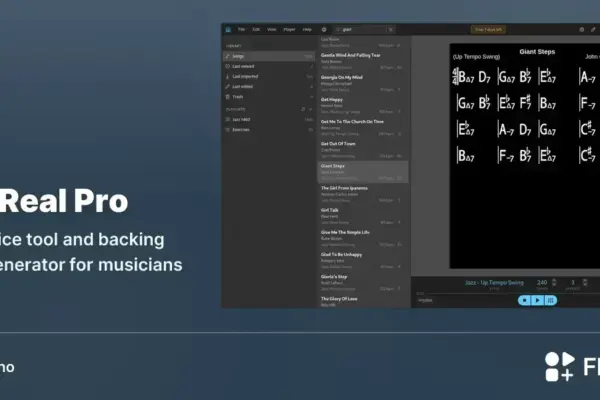Select Last imported in the sidebar
Image resolution: width=600 pixels, height=400 pixels.
[269, 77]
